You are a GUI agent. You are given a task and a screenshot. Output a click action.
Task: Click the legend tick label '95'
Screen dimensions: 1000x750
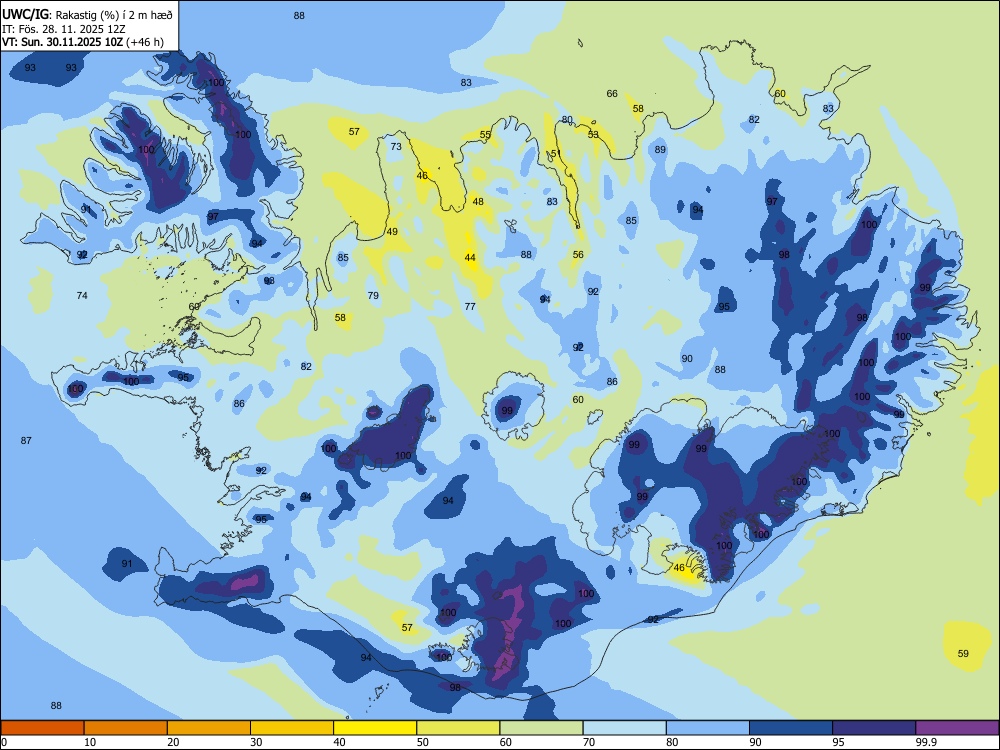tap(838, 742)
